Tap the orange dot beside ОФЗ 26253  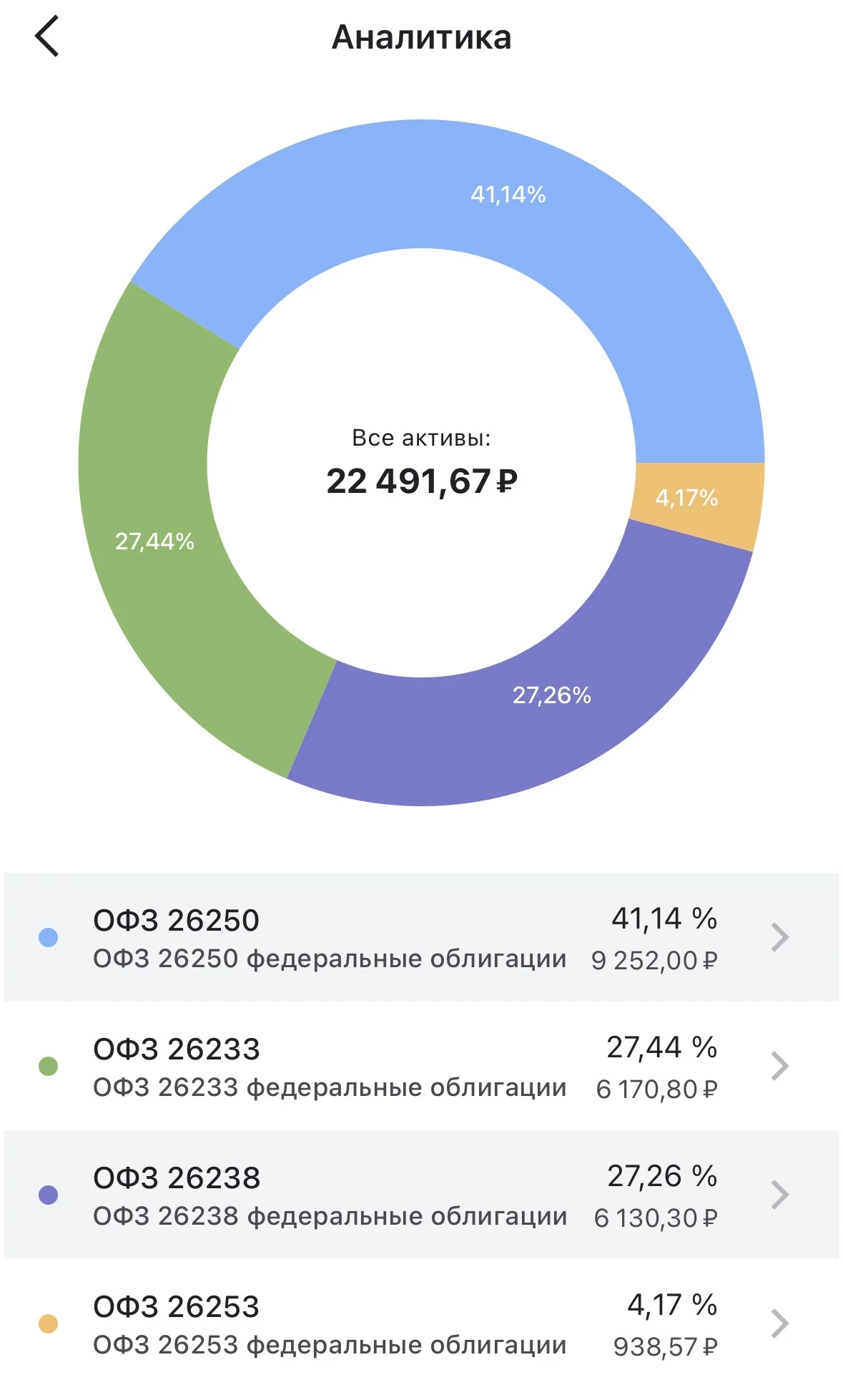pos(48,1323)
